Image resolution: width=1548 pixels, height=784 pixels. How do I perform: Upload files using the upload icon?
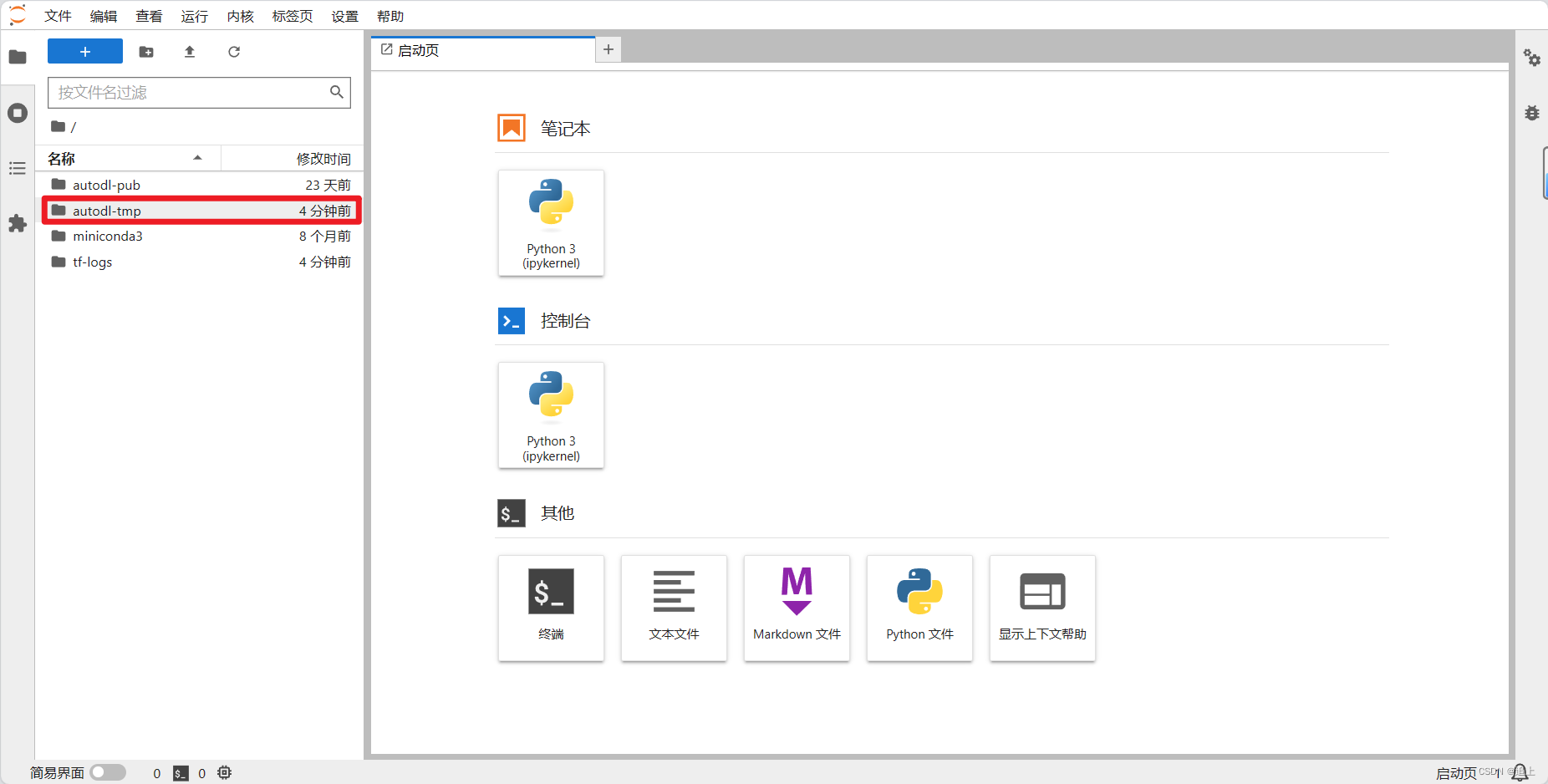[190, 52]
